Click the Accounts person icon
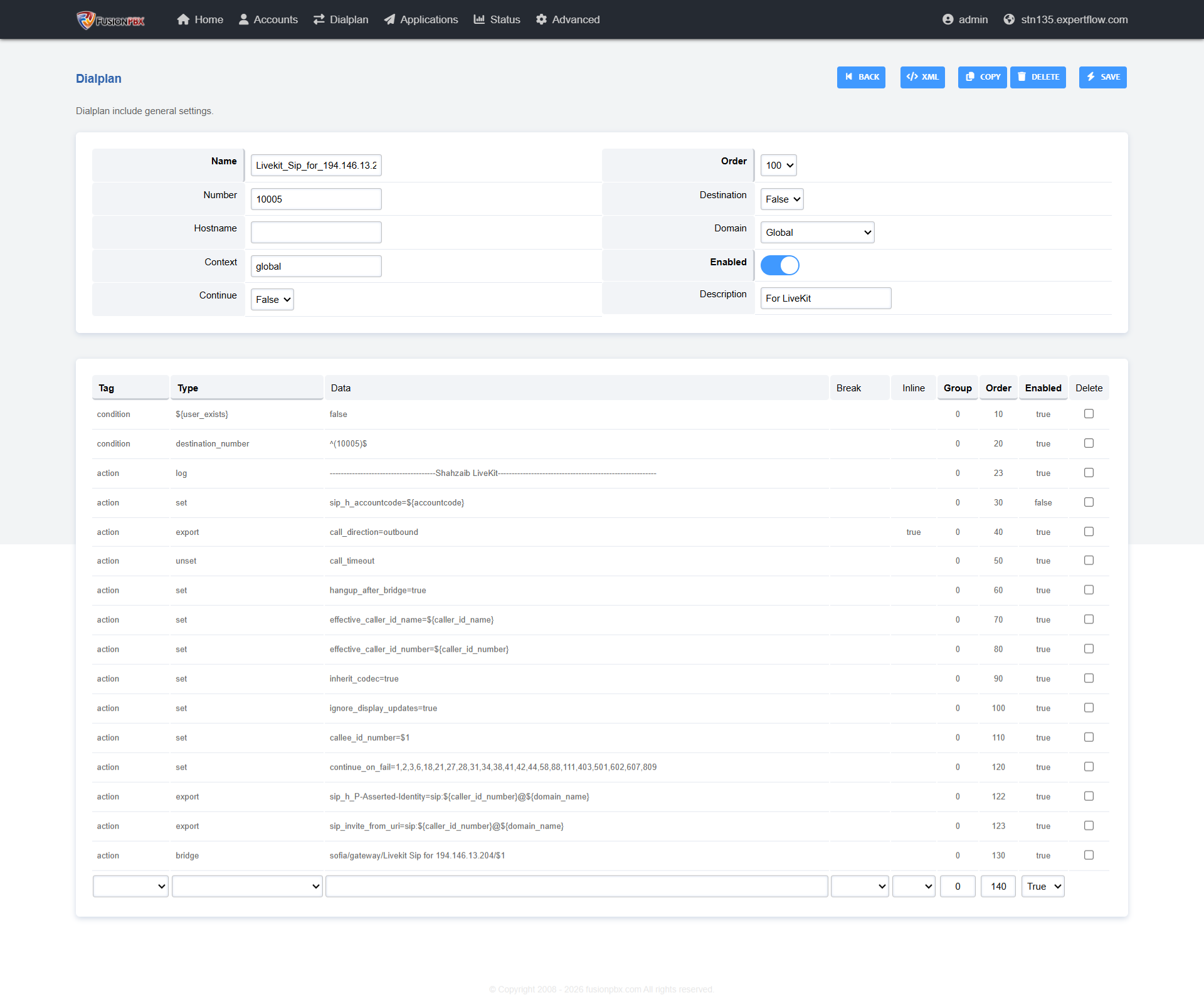This screenshot has width=1204, height=1004. coord(244,19)
